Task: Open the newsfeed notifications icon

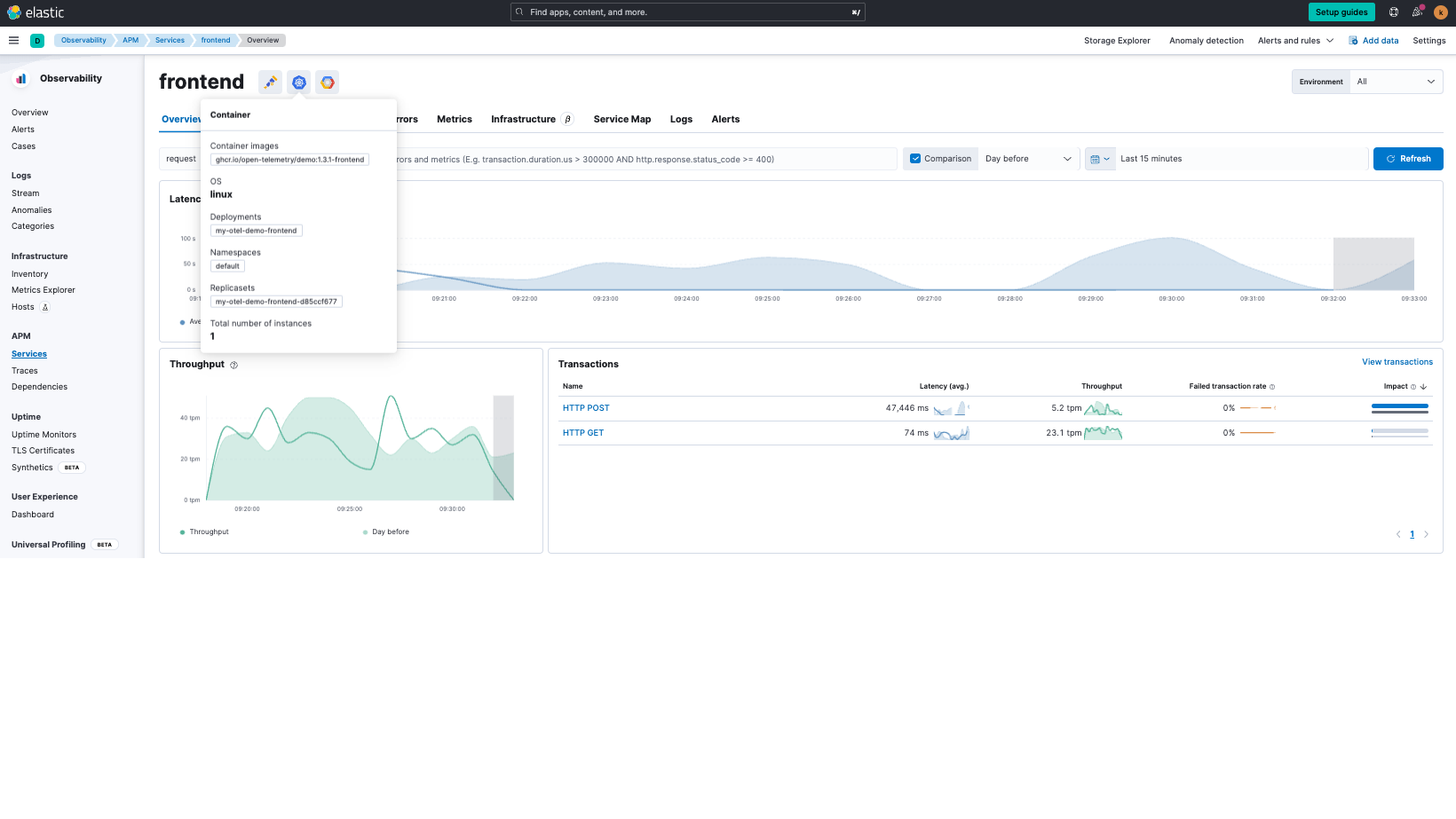Action: click(1417, 12)
